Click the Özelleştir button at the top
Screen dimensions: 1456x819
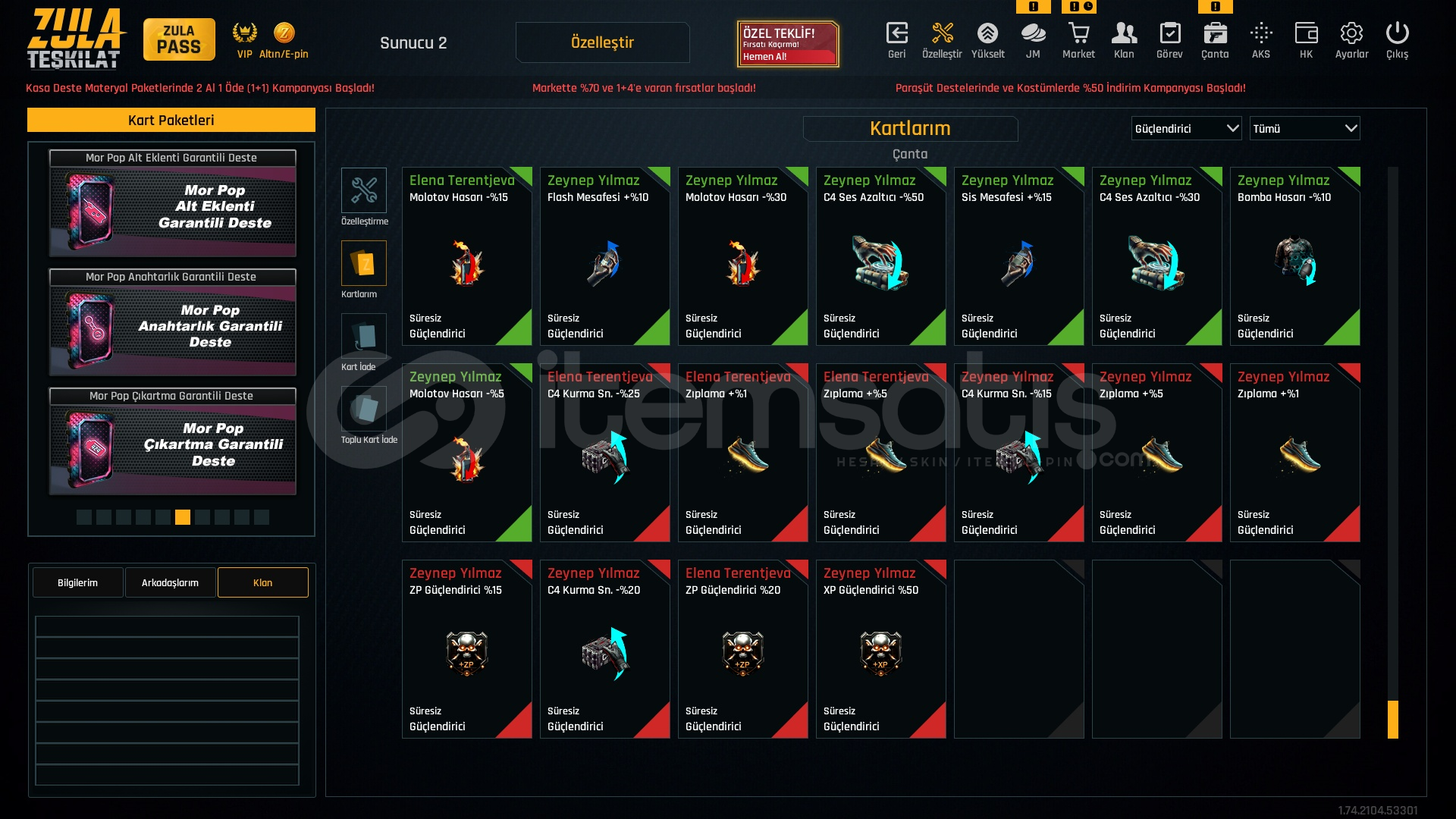coord(602,42)
